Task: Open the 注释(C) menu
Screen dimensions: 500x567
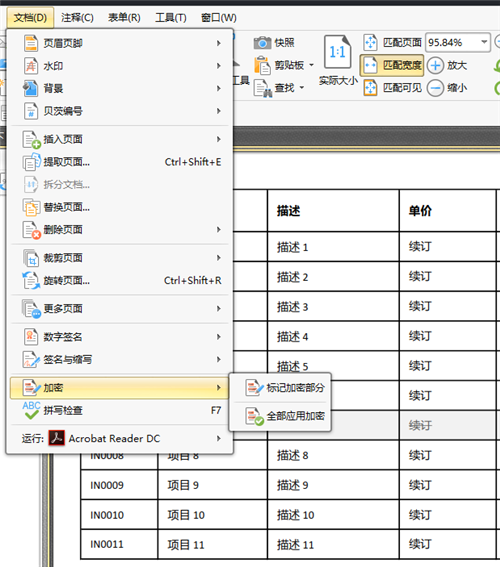Action: pos(77,17)
